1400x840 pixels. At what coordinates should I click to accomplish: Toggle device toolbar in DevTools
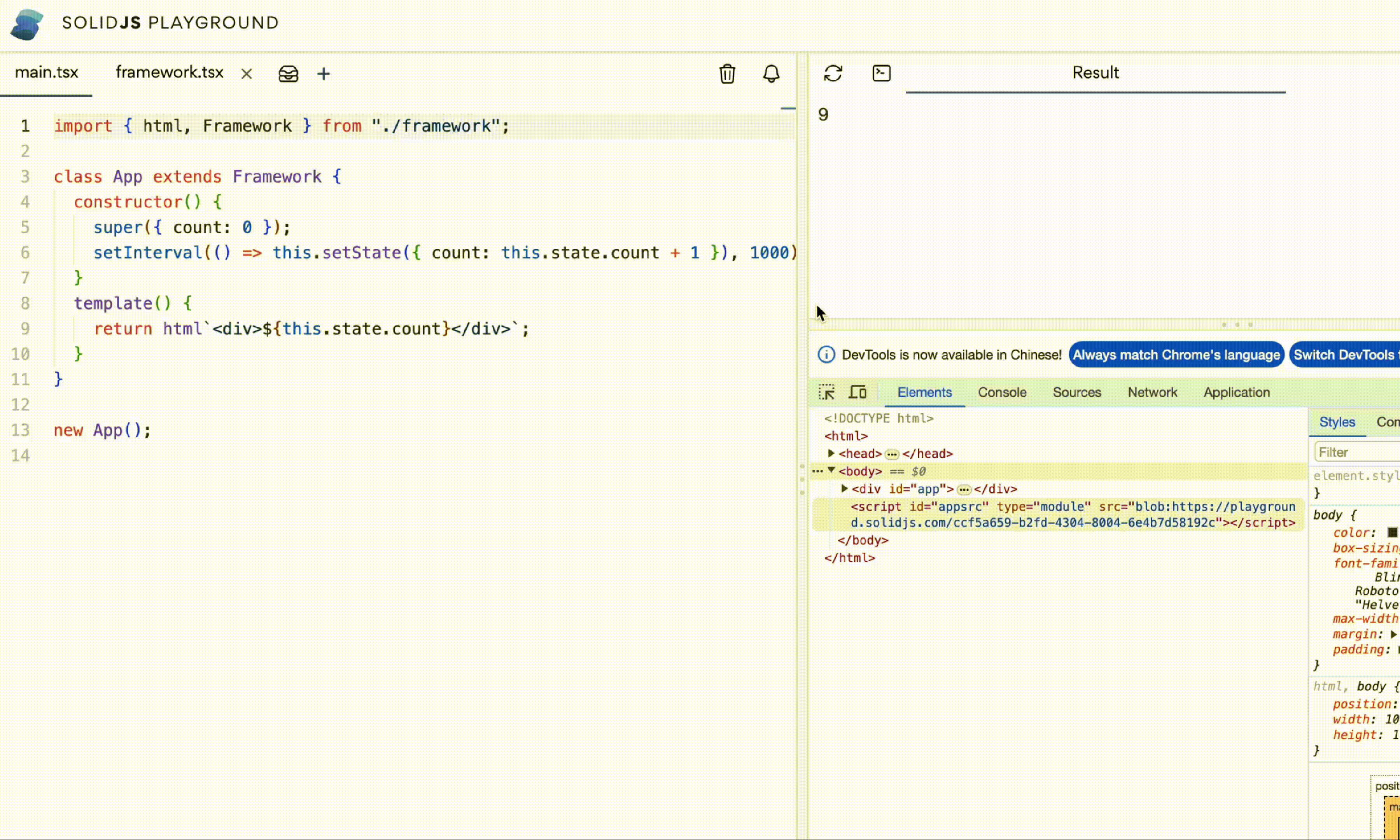click(857, 392)
